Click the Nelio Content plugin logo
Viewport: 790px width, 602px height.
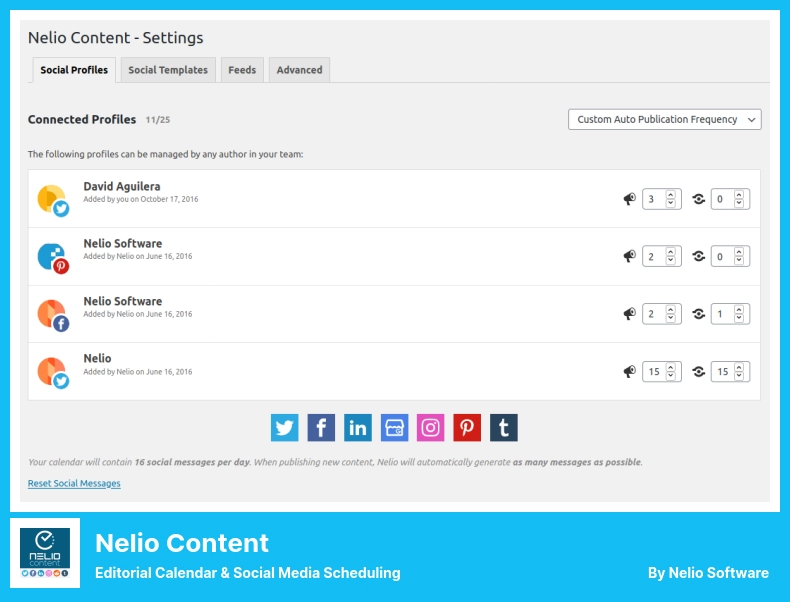pos(45,553)
